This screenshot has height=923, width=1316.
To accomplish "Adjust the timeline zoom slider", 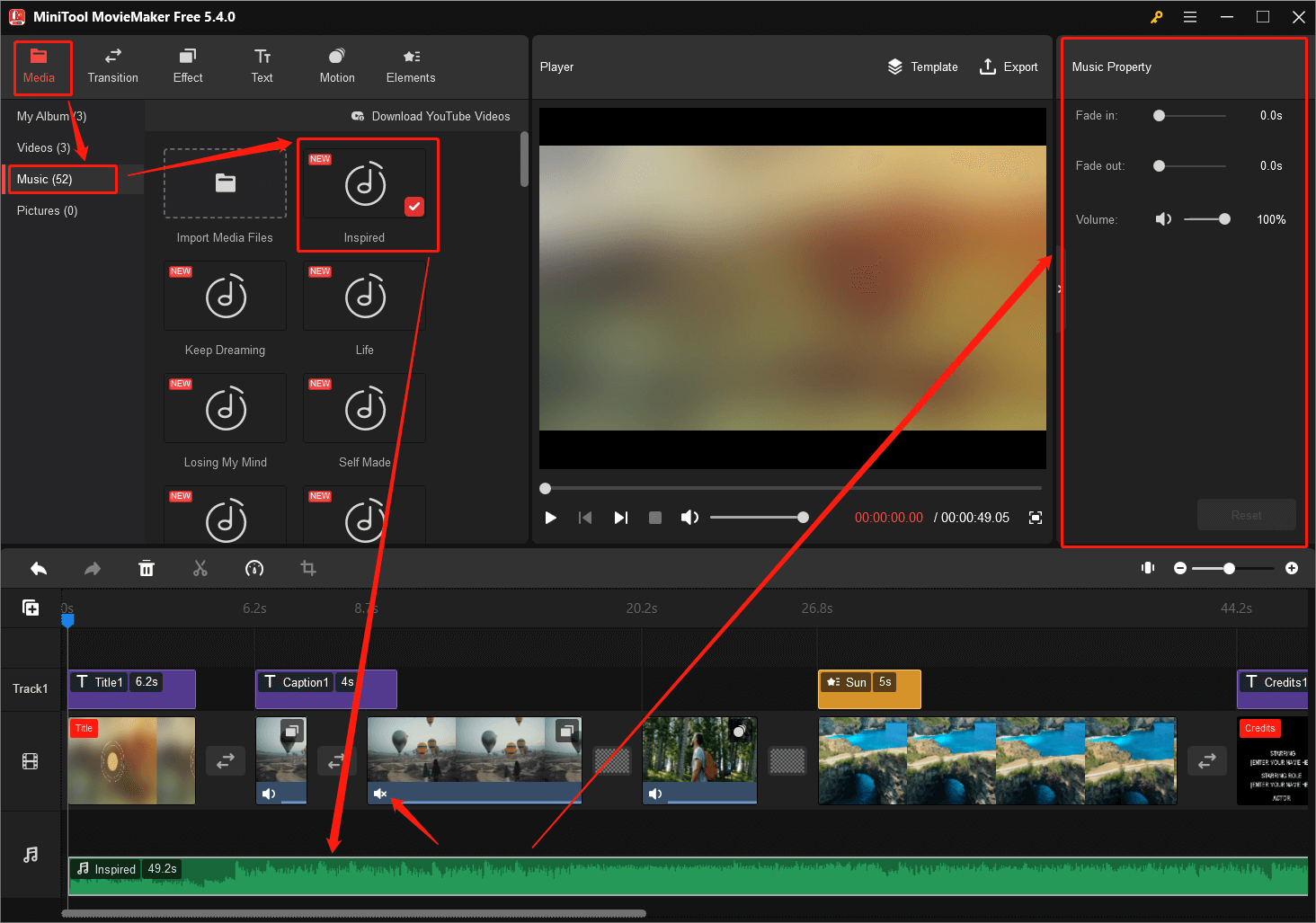I will click(x=1232, y=568).
